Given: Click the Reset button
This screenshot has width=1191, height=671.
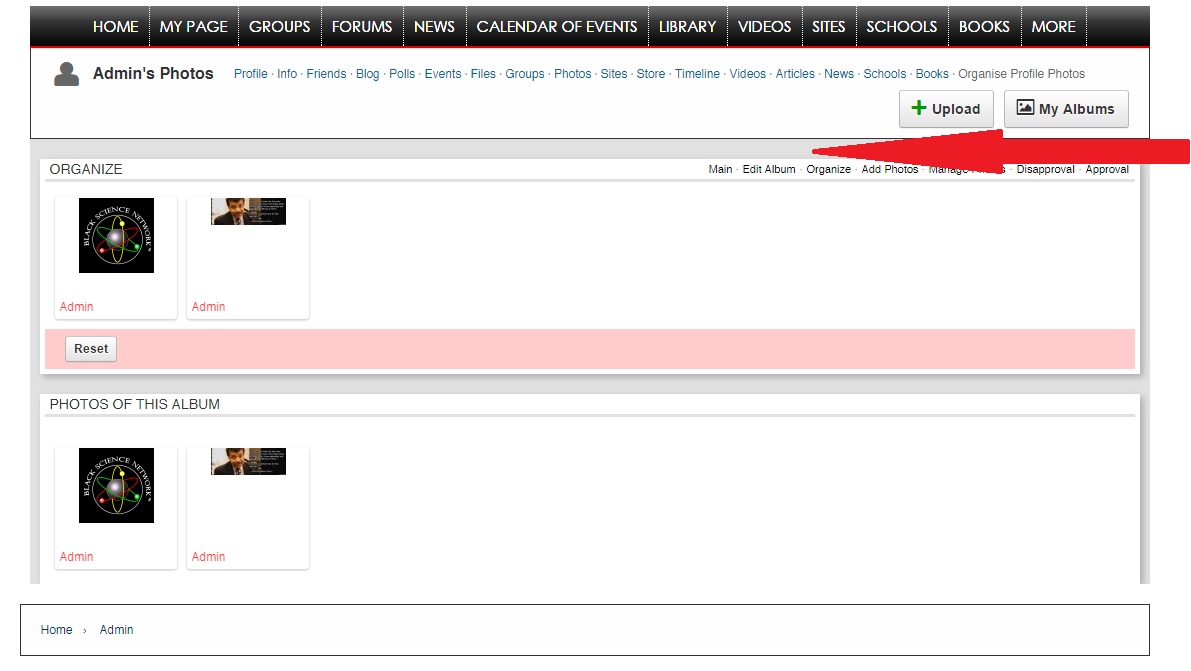Looking at the screenshot, I should point(91,349).
